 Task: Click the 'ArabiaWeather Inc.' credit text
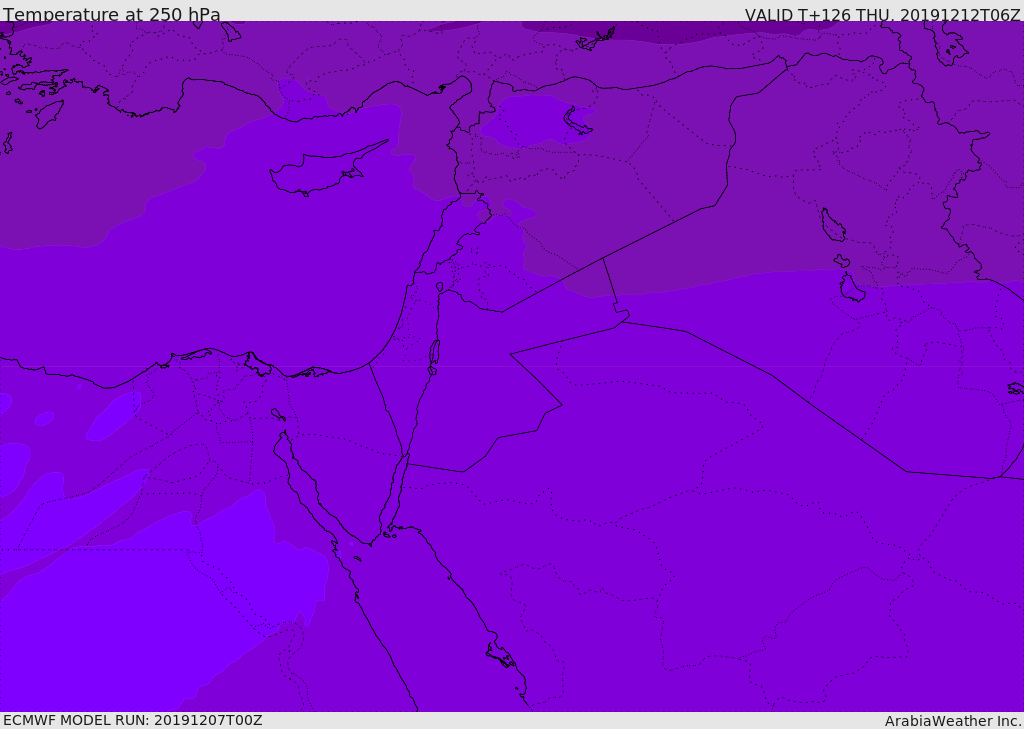pos(953,721)
